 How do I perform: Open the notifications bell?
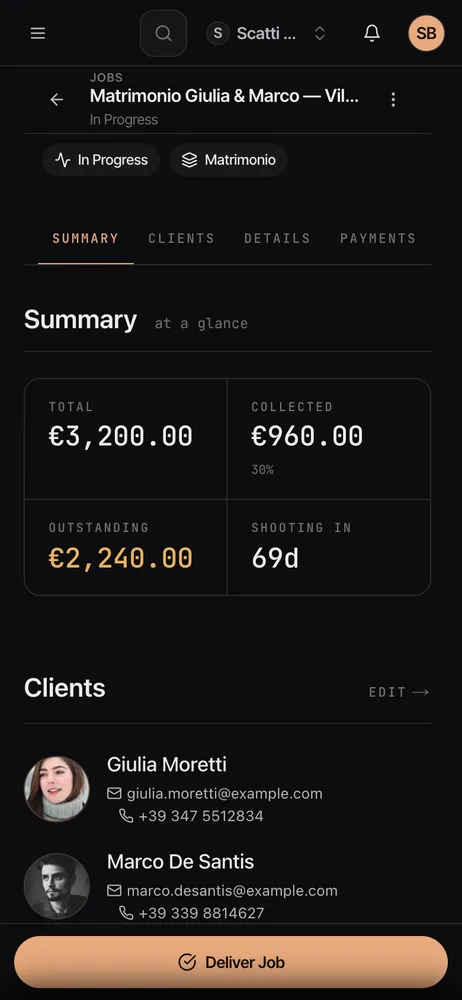[x=372, y=33]
